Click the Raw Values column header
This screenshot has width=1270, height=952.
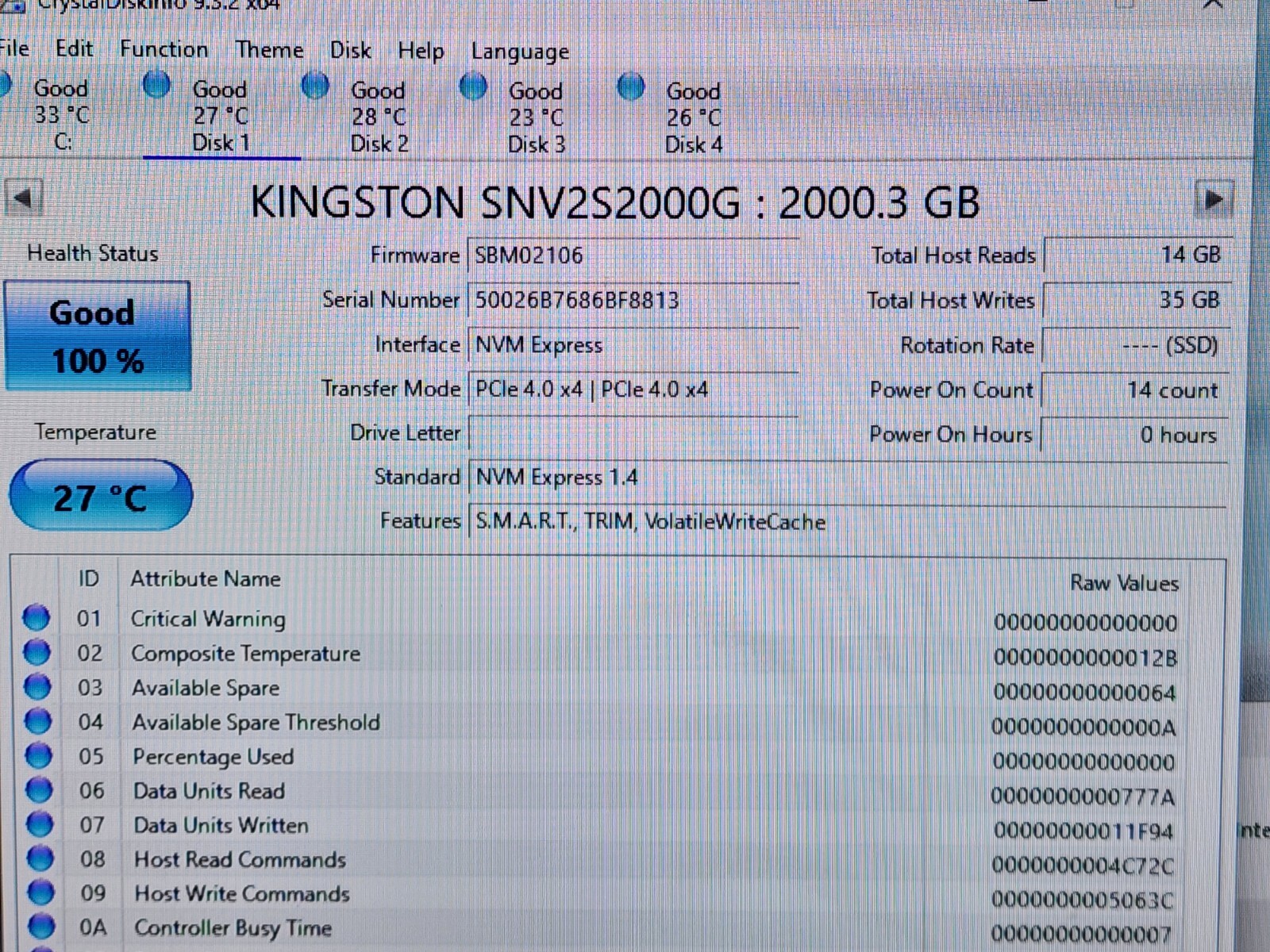[x=1124, y=583]
